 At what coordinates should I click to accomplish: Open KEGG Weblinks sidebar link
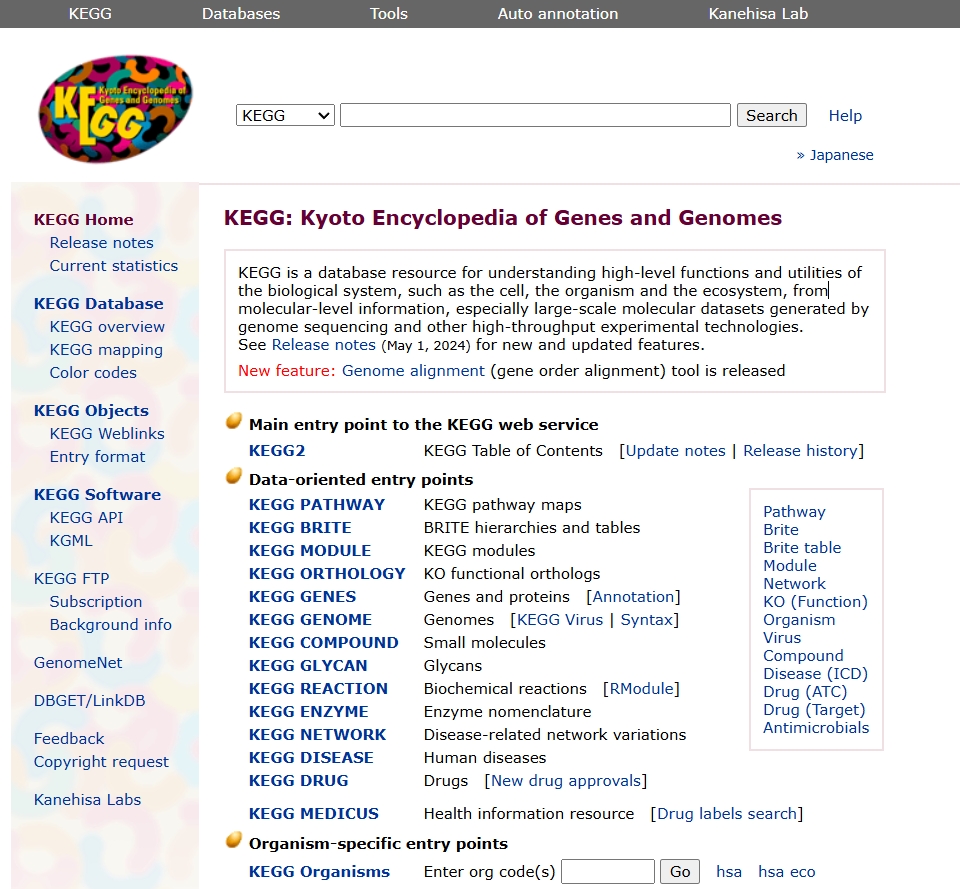coord(107,433)
